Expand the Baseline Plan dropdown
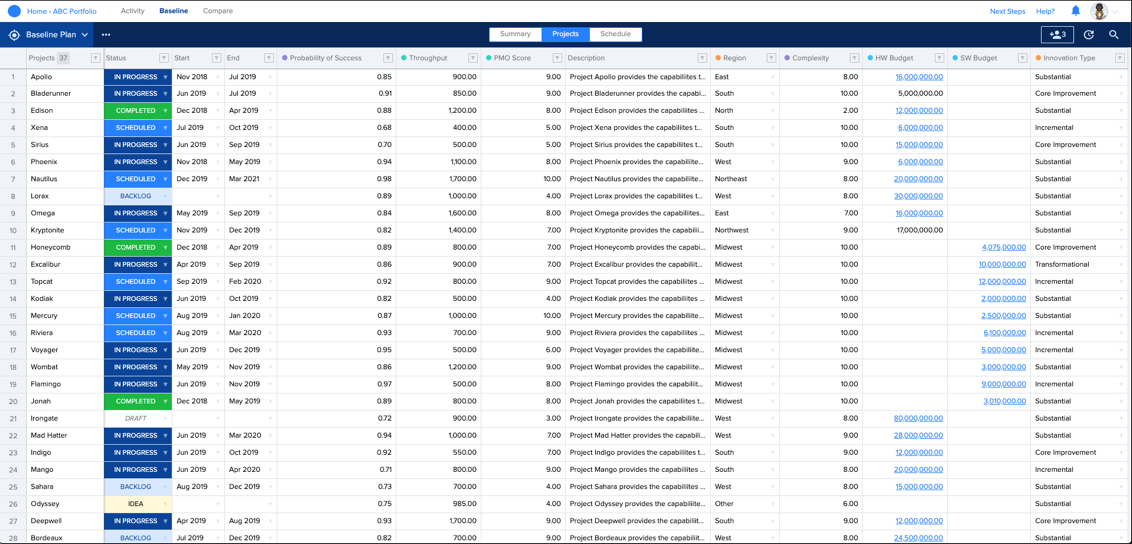Screen dimensions: 1132x544 point(85,34)
